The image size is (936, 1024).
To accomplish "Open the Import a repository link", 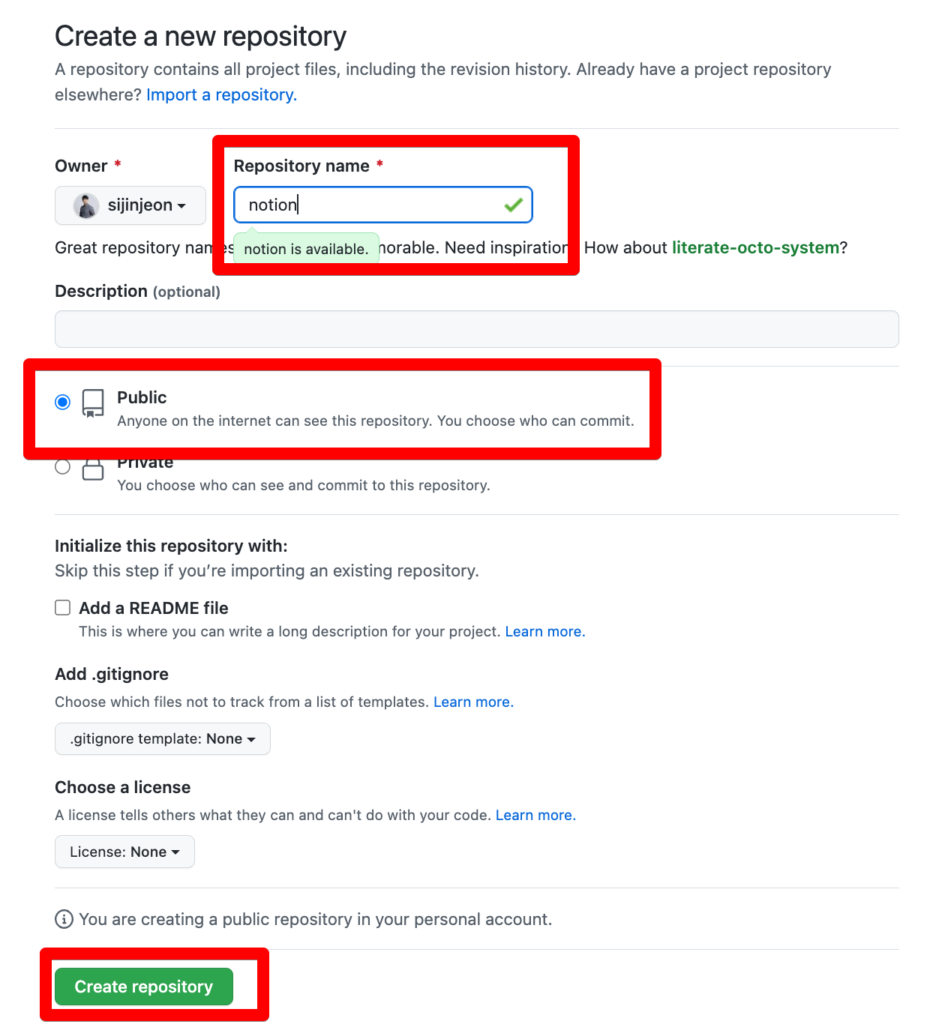I will 220,94.
